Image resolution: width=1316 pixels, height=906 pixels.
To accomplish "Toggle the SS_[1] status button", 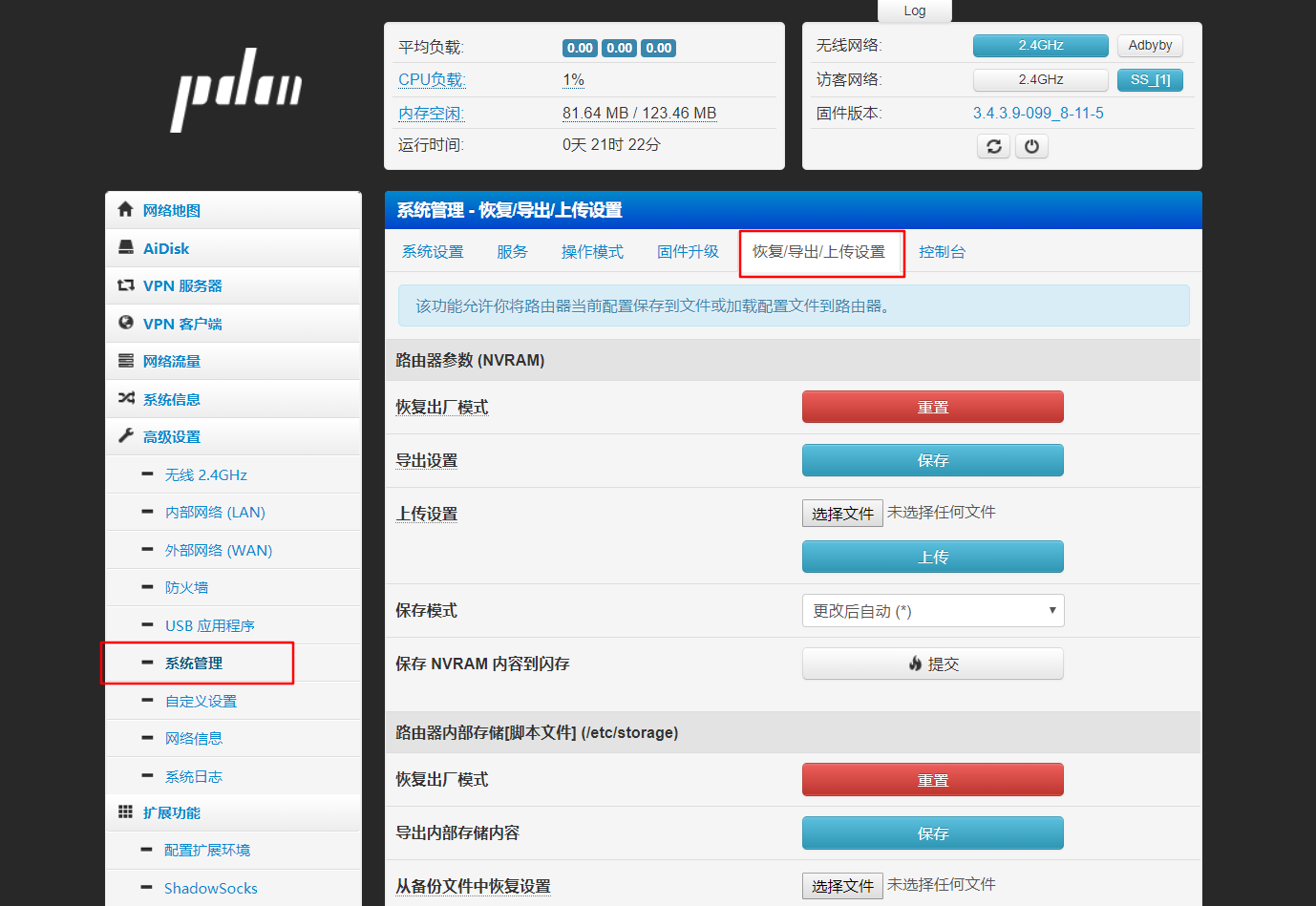I will [x=1150, y=80].
